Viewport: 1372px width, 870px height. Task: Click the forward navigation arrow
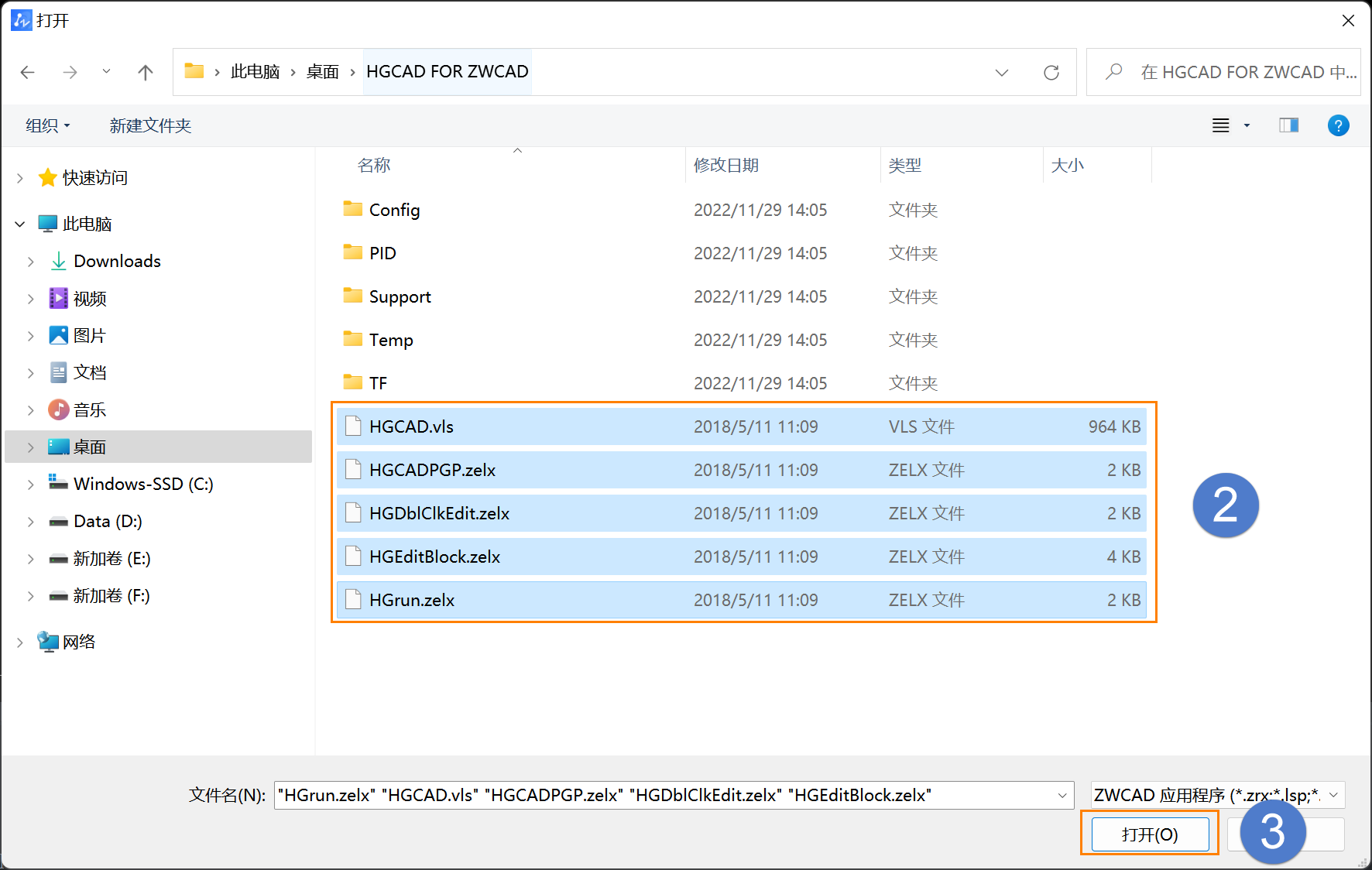(70, 72)
